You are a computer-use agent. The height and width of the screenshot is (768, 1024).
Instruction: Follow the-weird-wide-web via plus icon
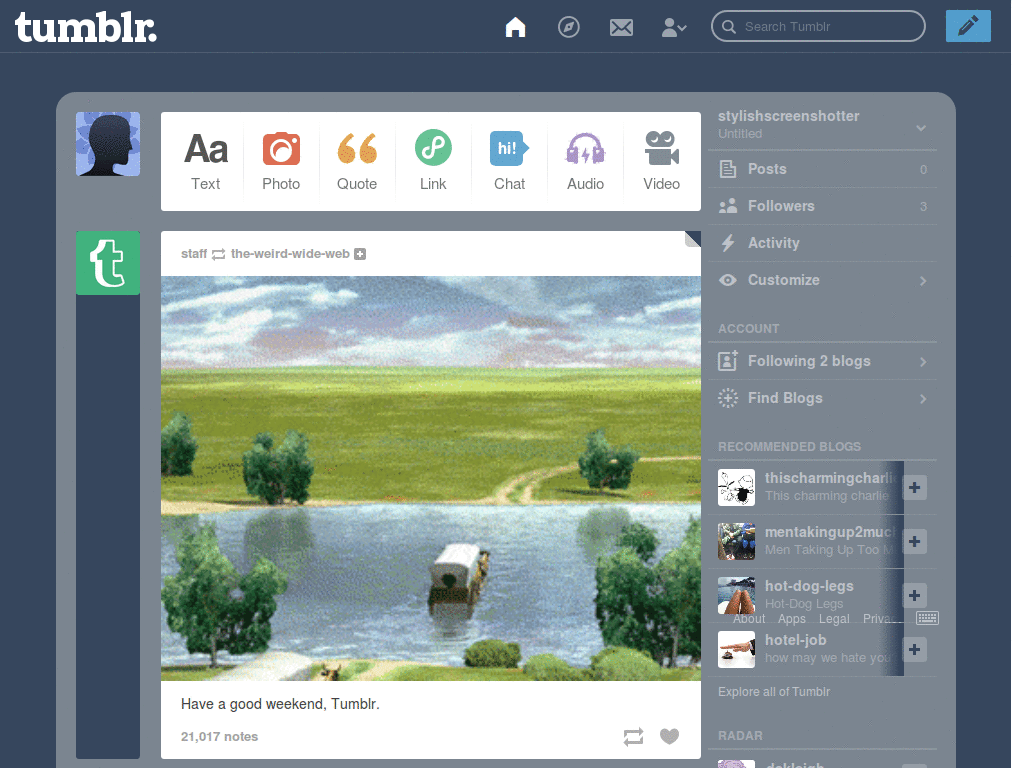pos(360,254)
